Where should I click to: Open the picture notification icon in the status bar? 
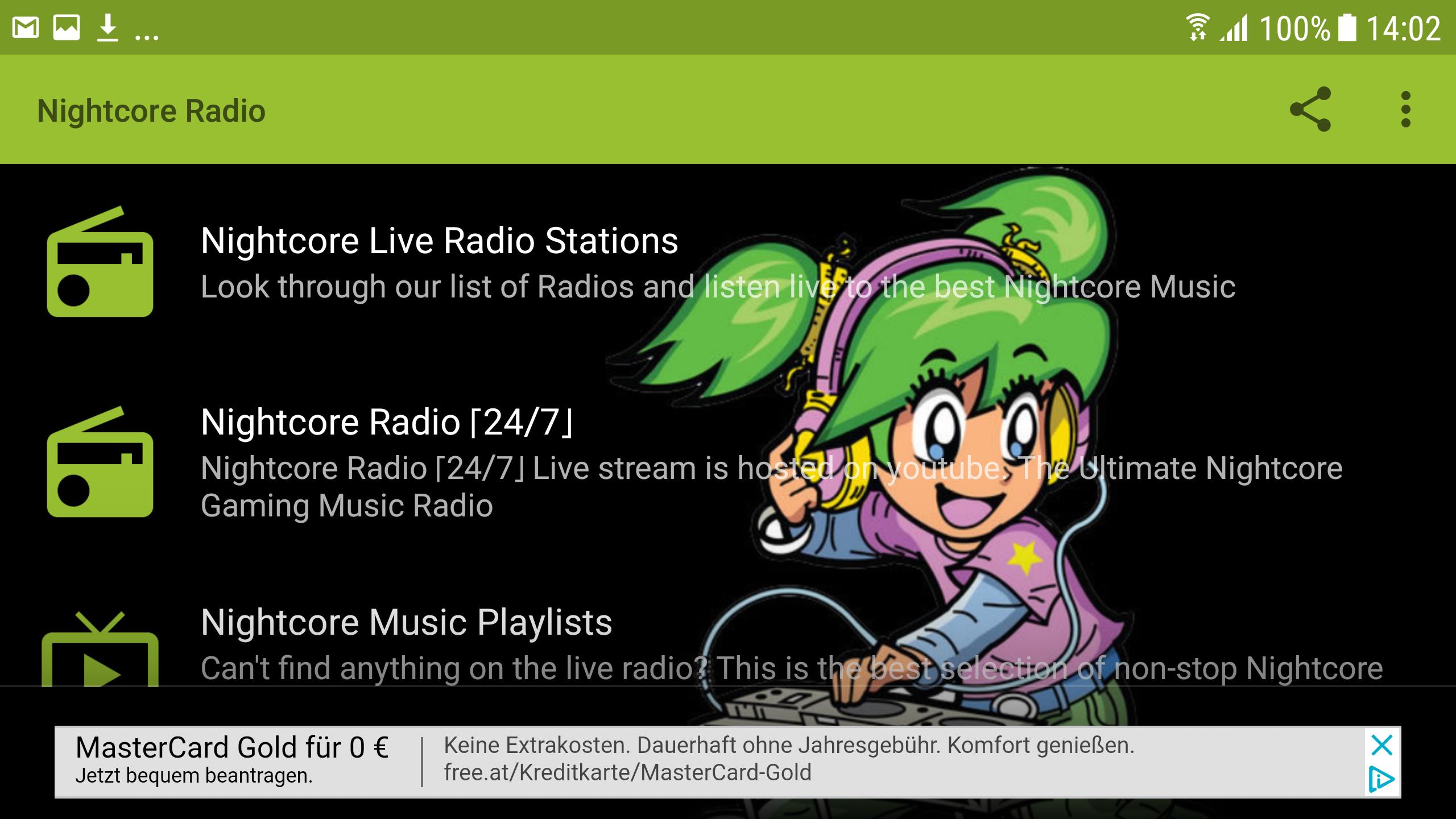[x=67, y=28]
